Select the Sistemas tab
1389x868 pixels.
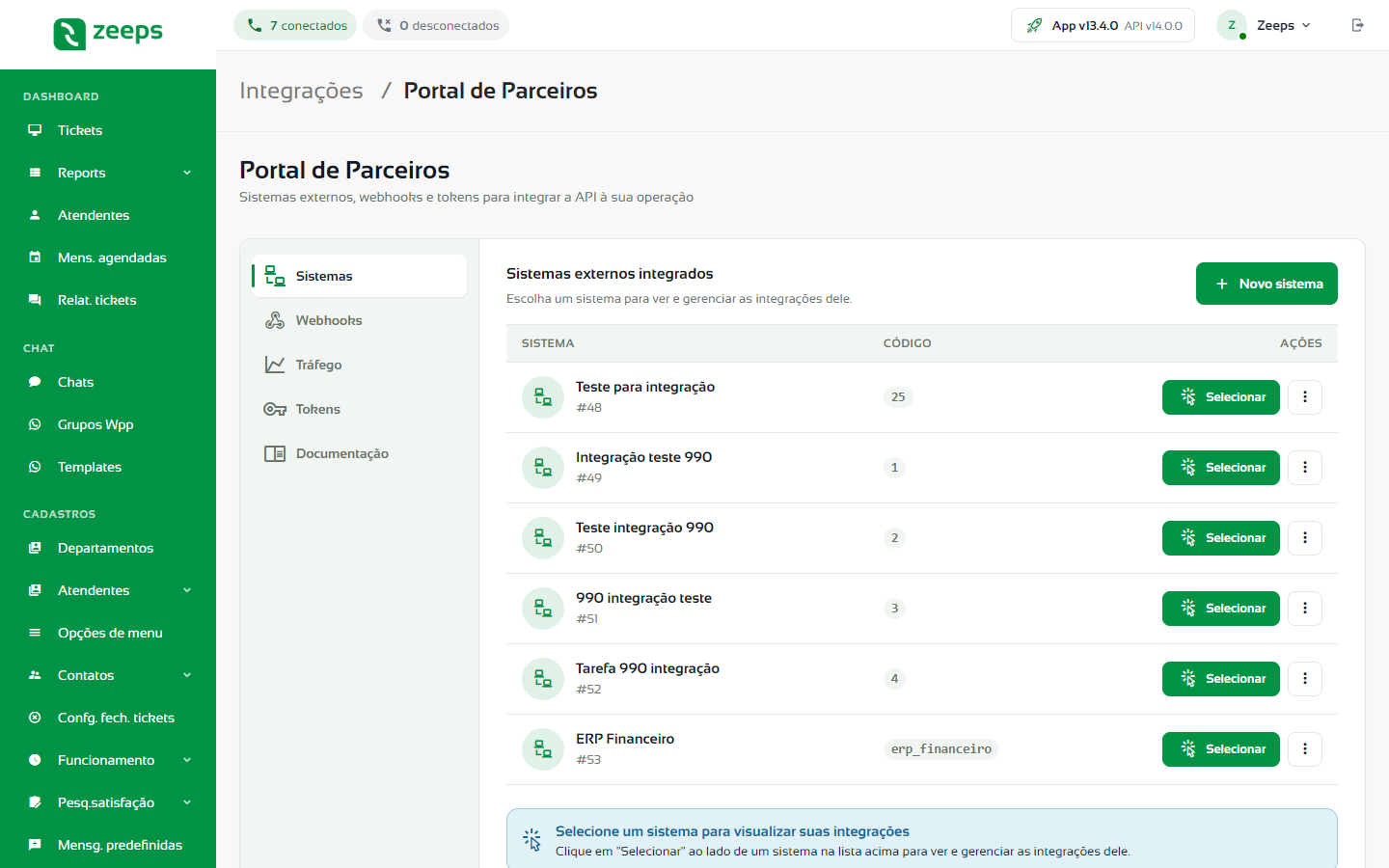pyautogui.click(x=359, y=276)
